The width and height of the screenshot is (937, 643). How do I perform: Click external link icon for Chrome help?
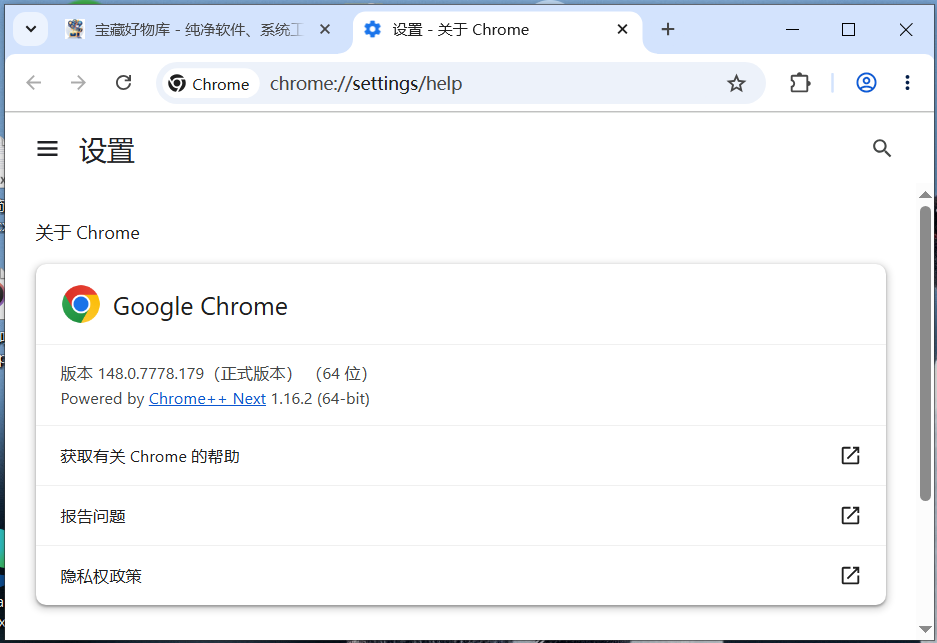click(850, 455)
